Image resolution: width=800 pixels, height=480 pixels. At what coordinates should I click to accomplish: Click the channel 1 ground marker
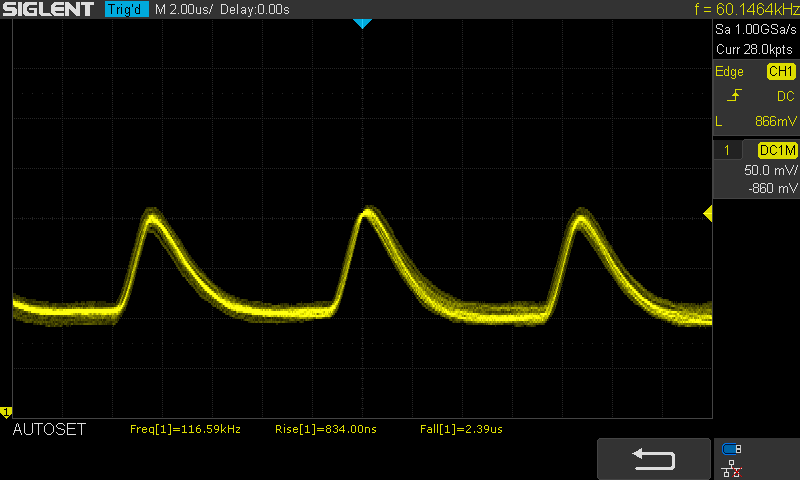click(x=6, y=412)
